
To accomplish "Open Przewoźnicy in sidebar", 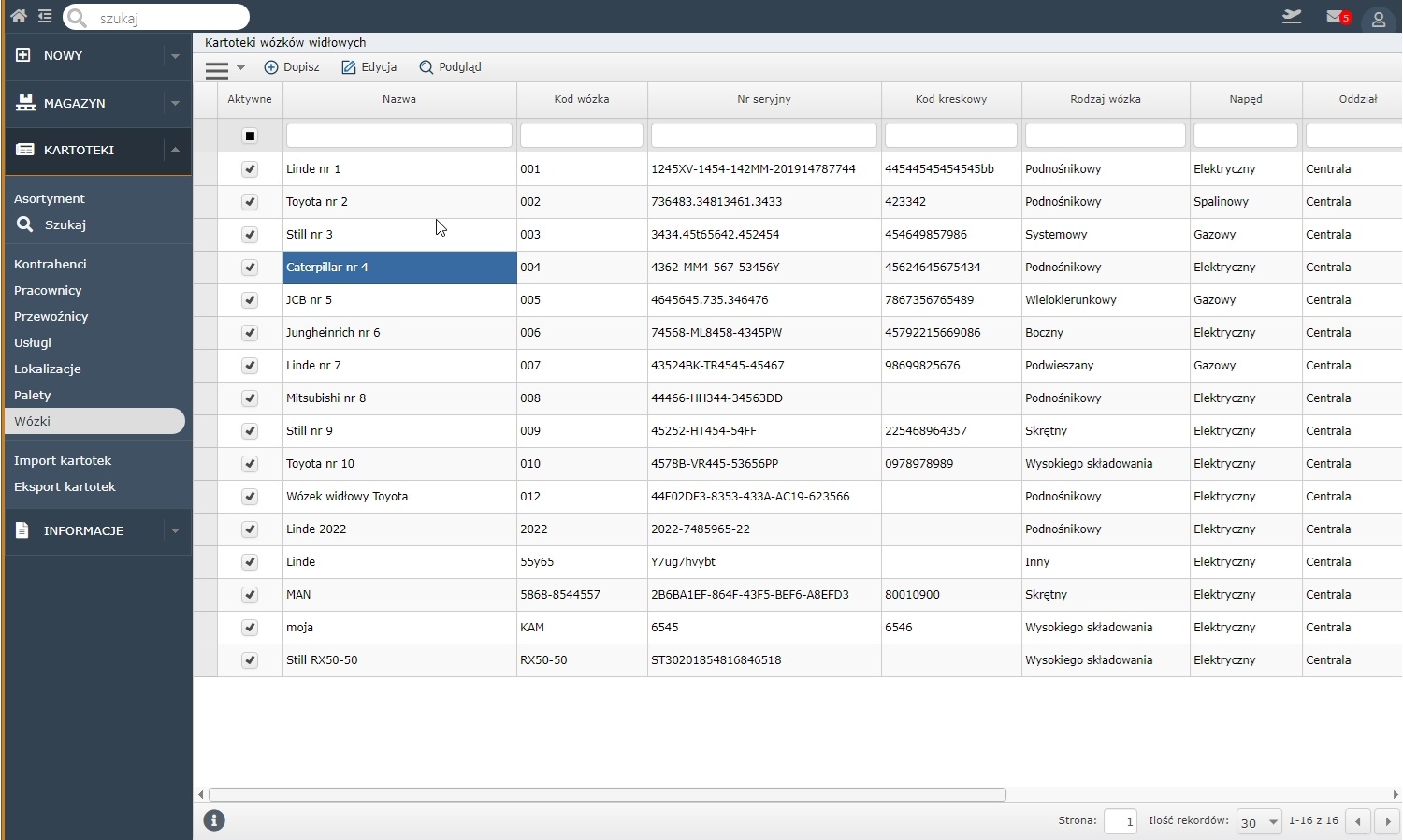I will coord(51,316).
